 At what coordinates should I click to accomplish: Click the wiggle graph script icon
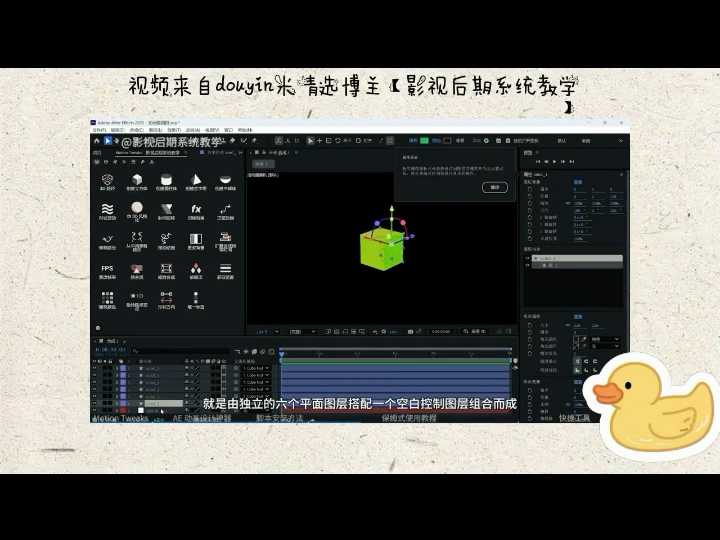point(225,209)
